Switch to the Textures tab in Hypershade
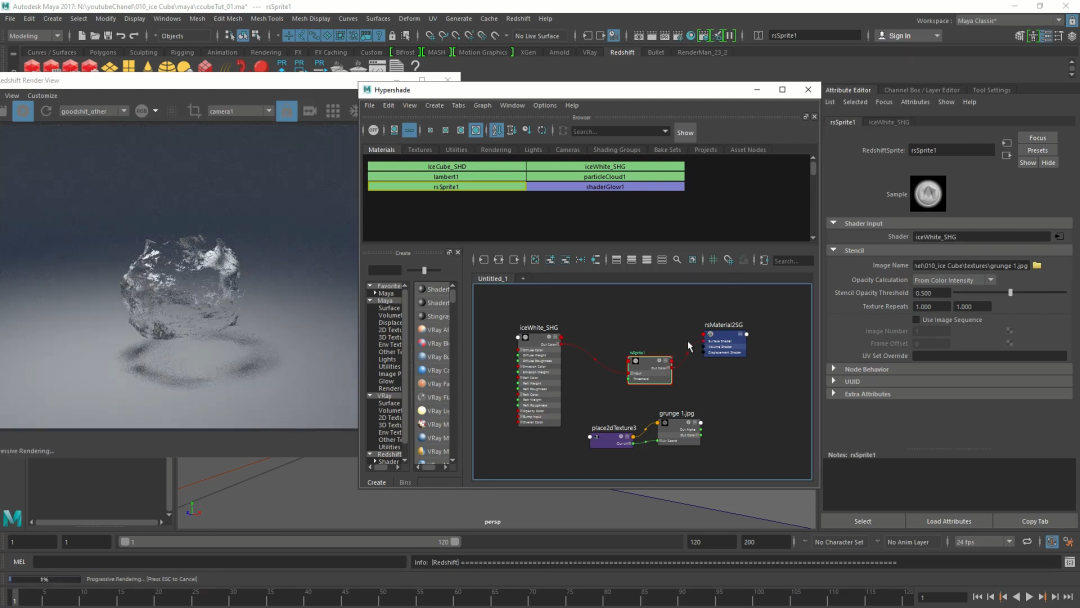 [419, 149]
